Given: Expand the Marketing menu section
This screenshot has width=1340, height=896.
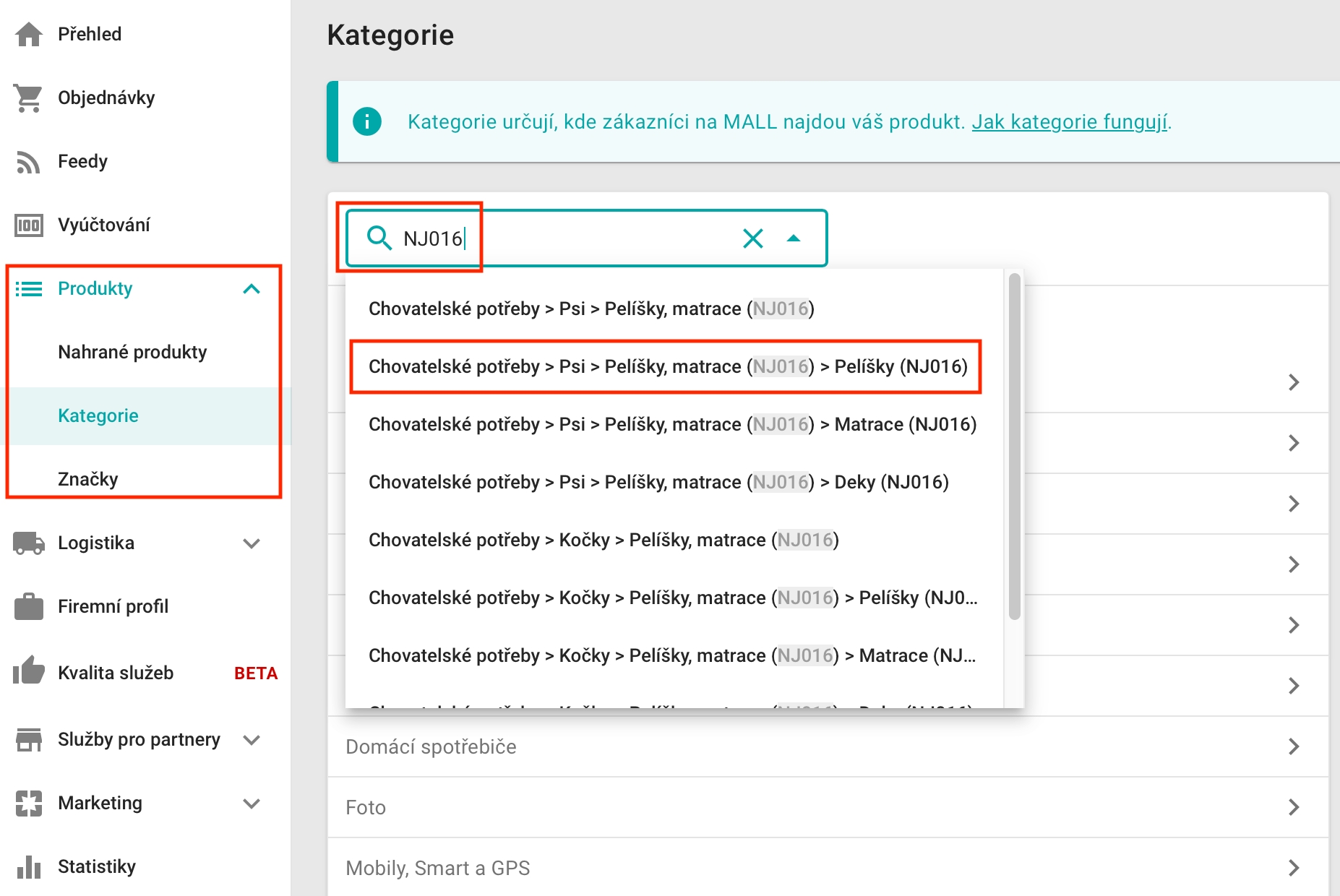Looking at the screenshot, I should point(252,804).
